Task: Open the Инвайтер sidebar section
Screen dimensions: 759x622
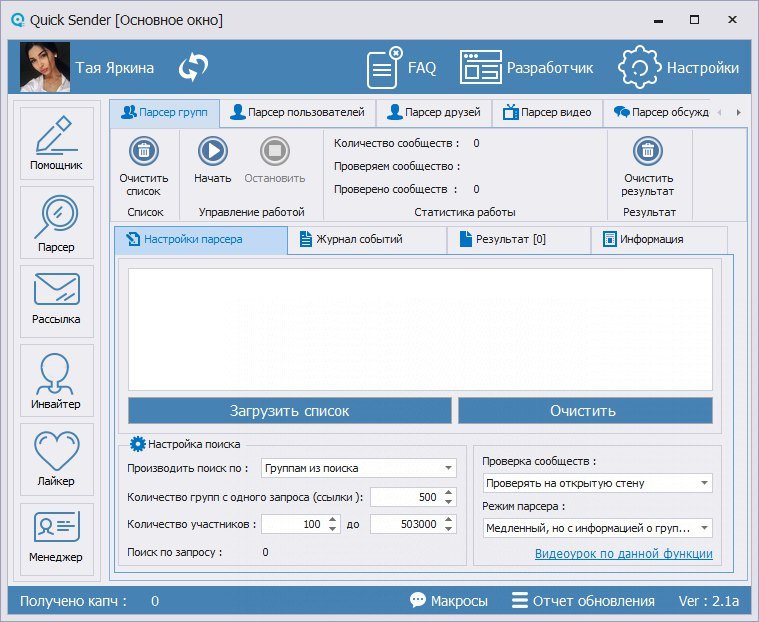Action: click(x=56, y=381)
